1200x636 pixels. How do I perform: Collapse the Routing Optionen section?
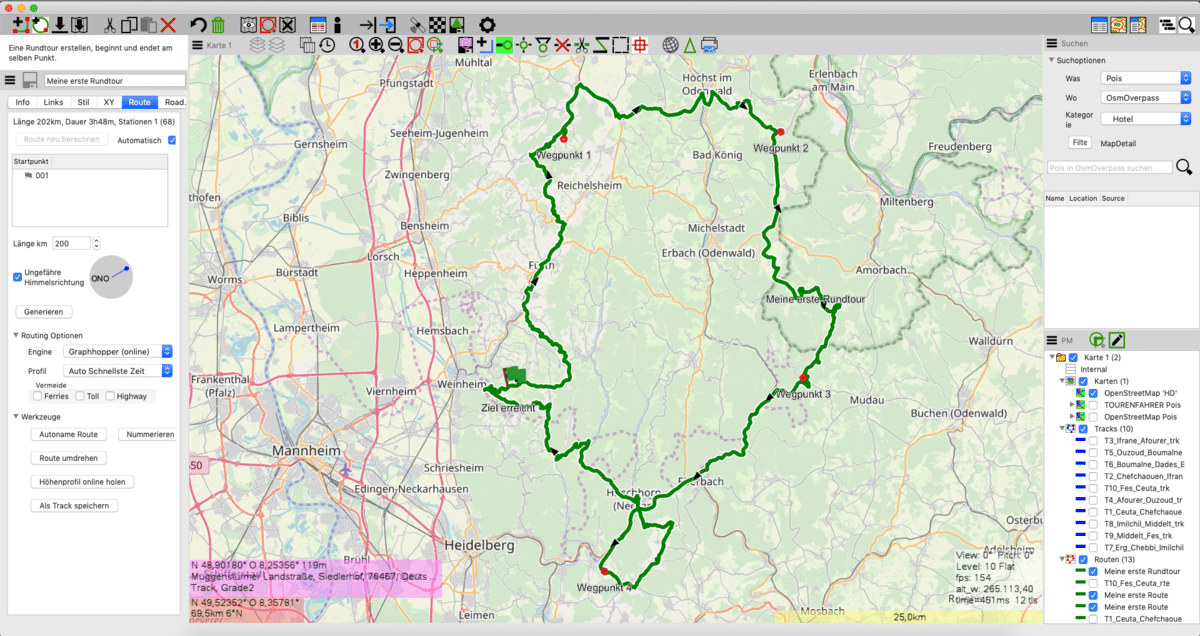[x=16, y=335]
